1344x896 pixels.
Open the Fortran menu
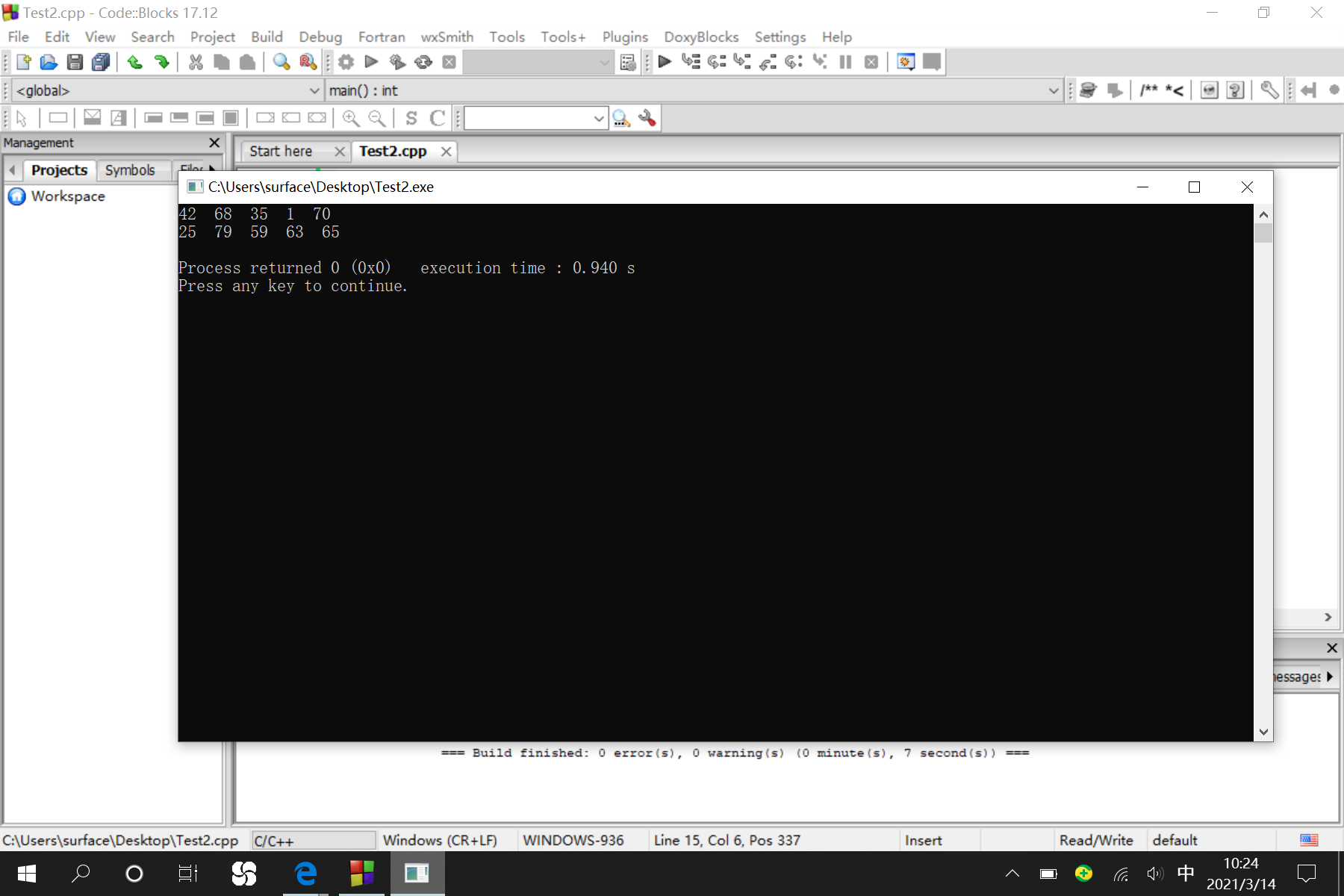point(382,37)
